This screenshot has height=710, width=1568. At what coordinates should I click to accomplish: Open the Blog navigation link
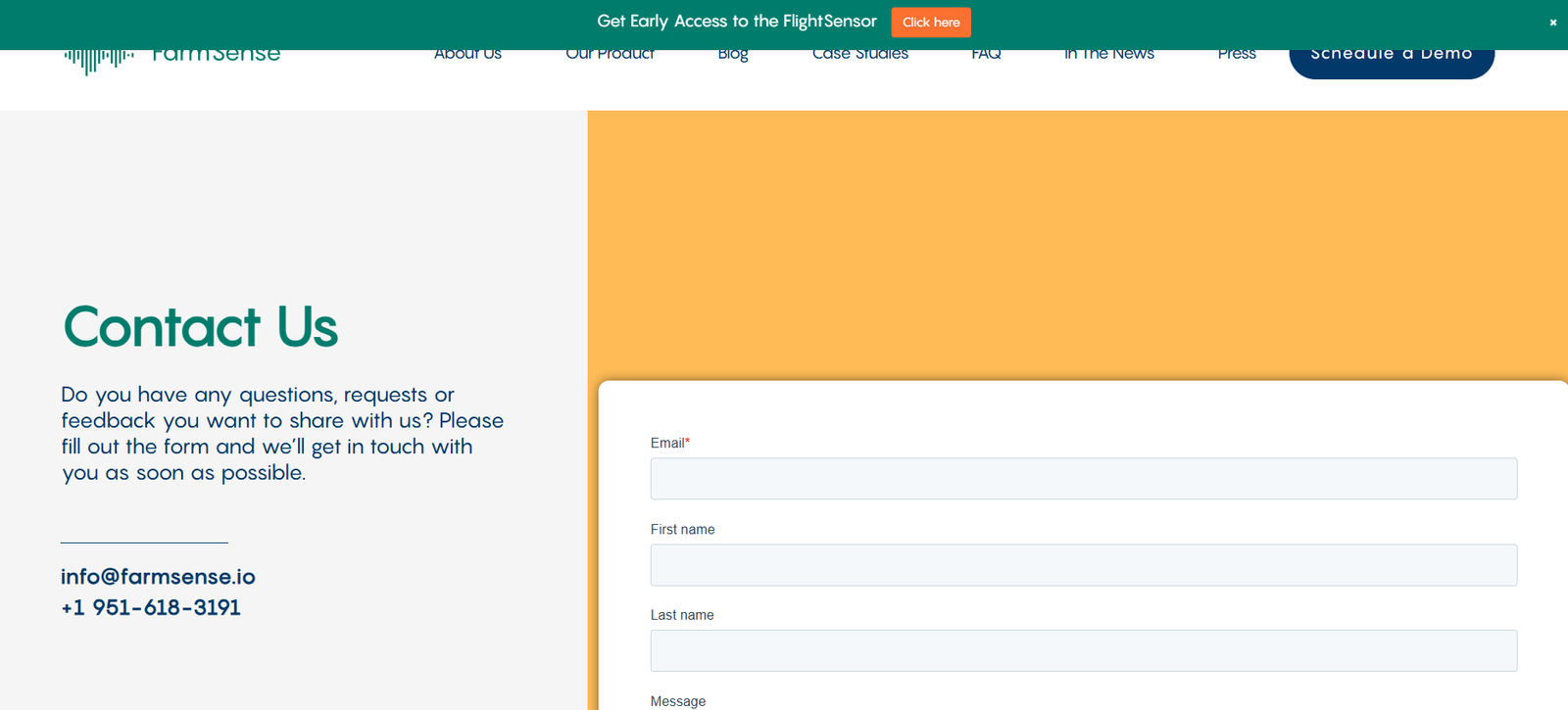(732, 56)
